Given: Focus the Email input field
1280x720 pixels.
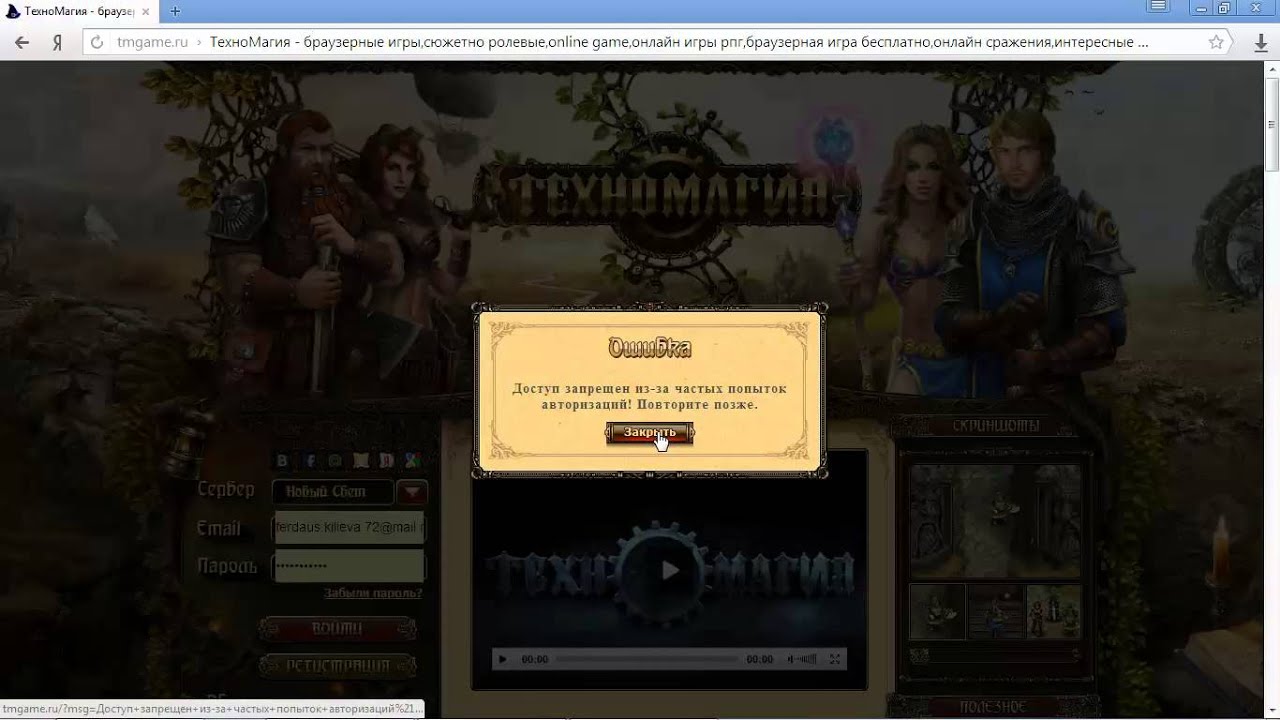Looking at the screenshot, I should (349, 527).
